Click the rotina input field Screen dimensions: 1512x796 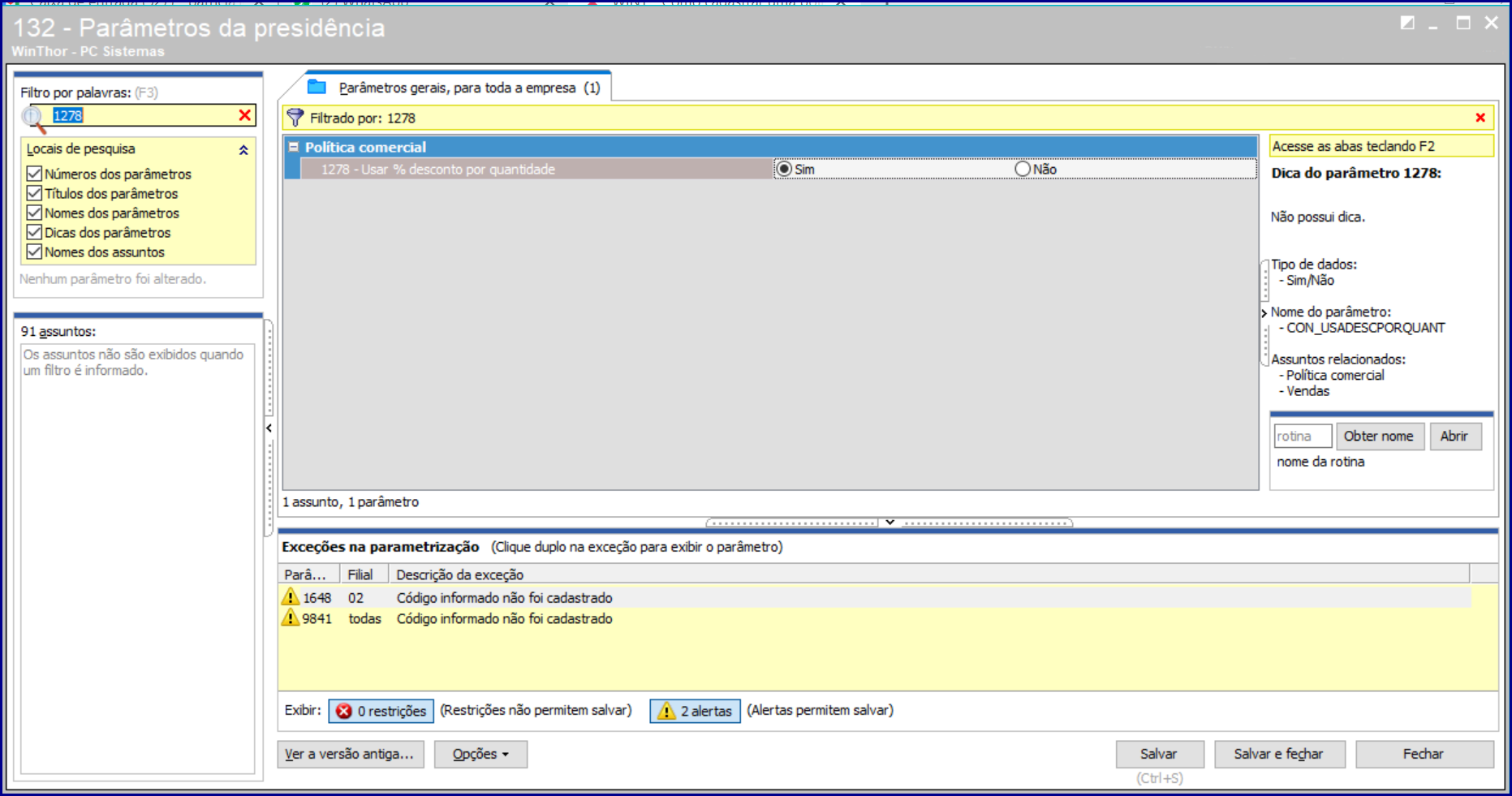[x=1302, y=437]
